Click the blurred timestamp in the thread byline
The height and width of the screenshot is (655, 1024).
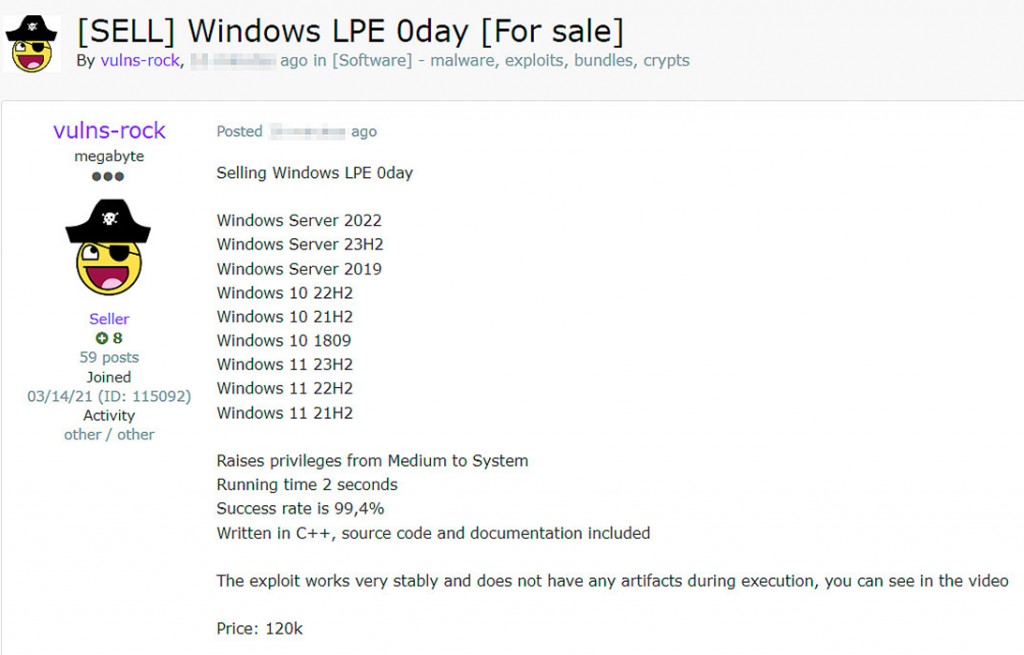pyautogui.click(x=232, y=60)
